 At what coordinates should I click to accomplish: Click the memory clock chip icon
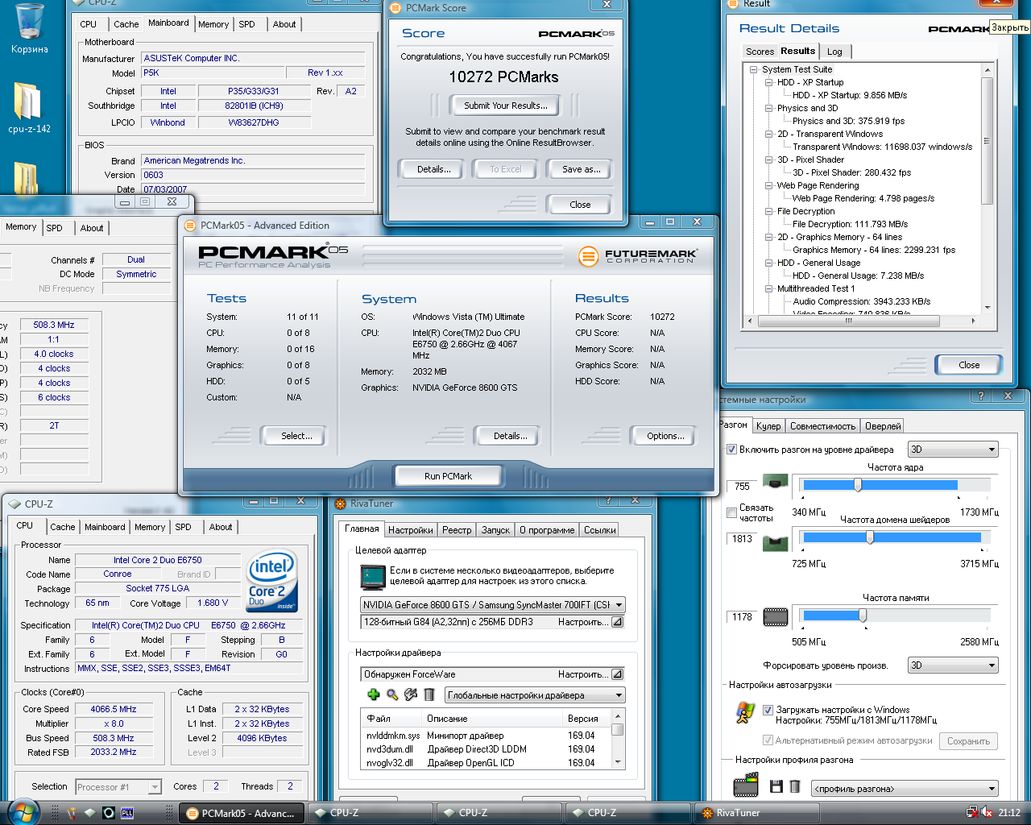[x=775, y=617]
